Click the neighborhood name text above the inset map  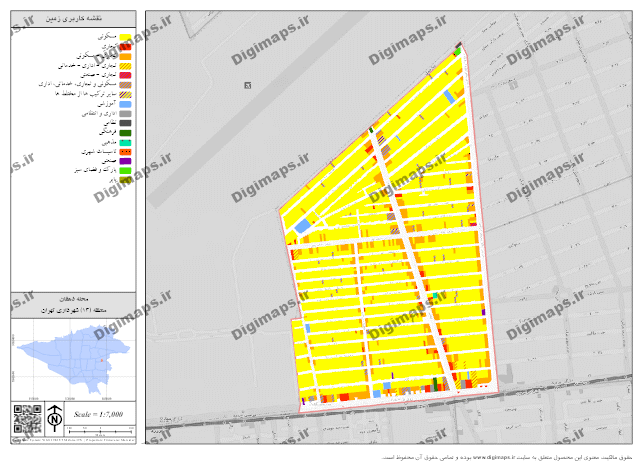click(74, 299)
